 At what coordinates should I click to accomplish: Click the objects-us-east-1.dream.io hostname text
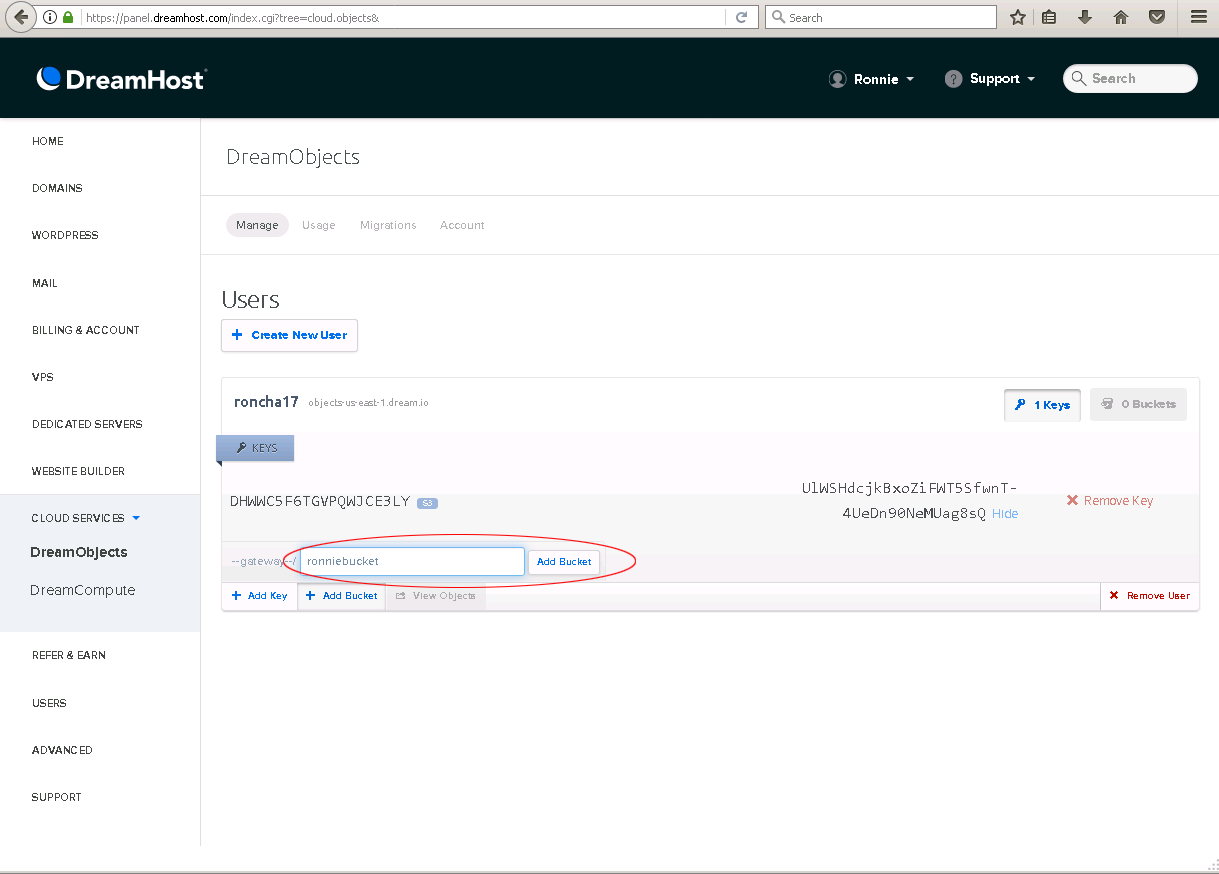point(368,403)
